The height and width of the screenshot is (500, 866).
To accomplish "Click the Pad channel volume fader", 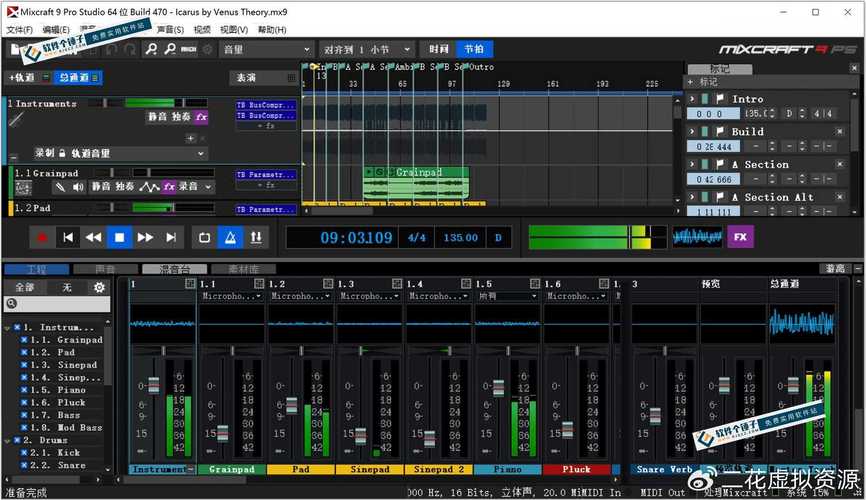I will click(x=292, y=406).
